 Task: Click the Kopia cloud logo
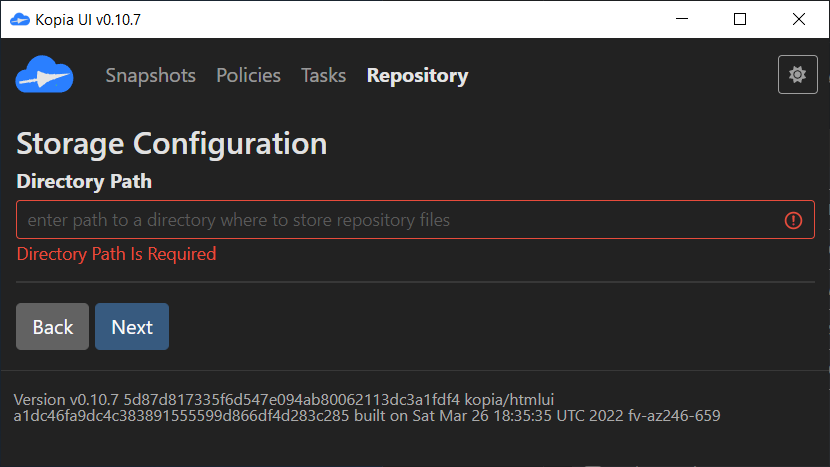click(x=44, y=75)
